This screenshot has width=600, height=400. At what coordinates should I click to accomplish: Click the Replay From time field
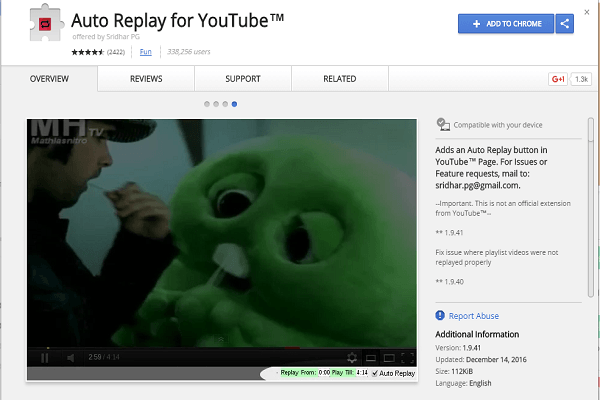324,373
